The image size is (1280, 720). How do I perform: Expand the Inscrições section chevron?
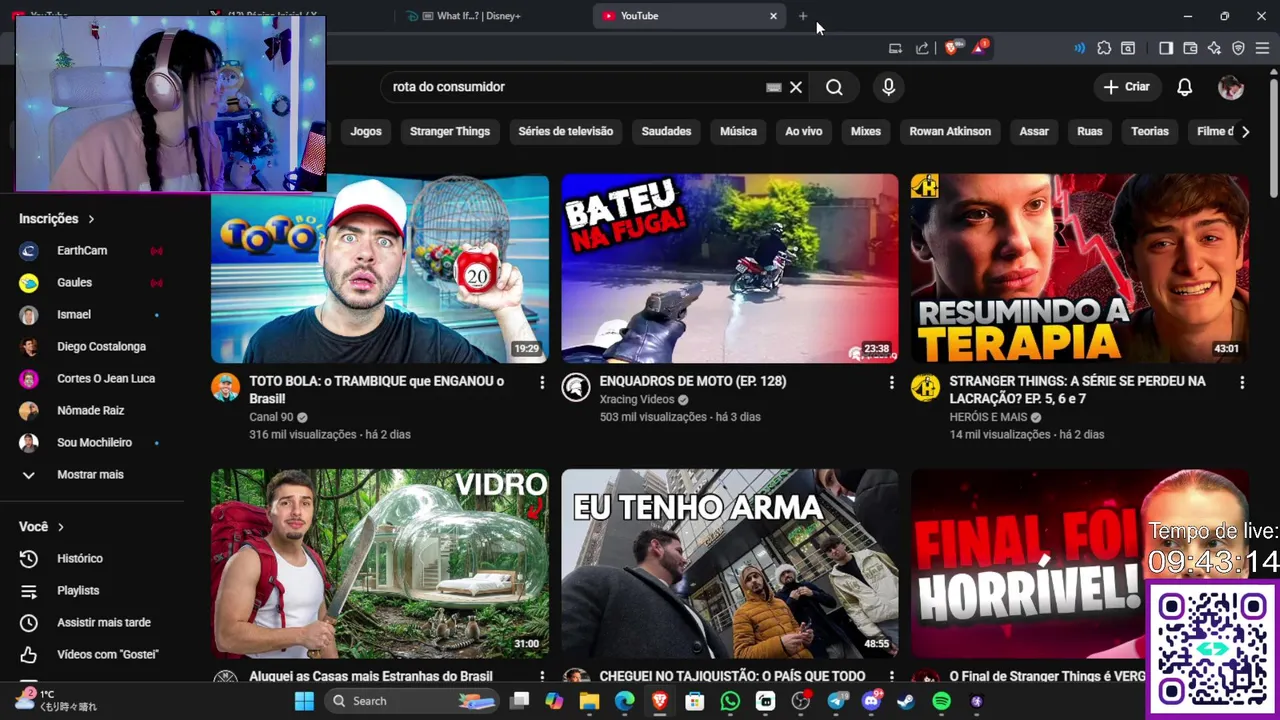91,219
